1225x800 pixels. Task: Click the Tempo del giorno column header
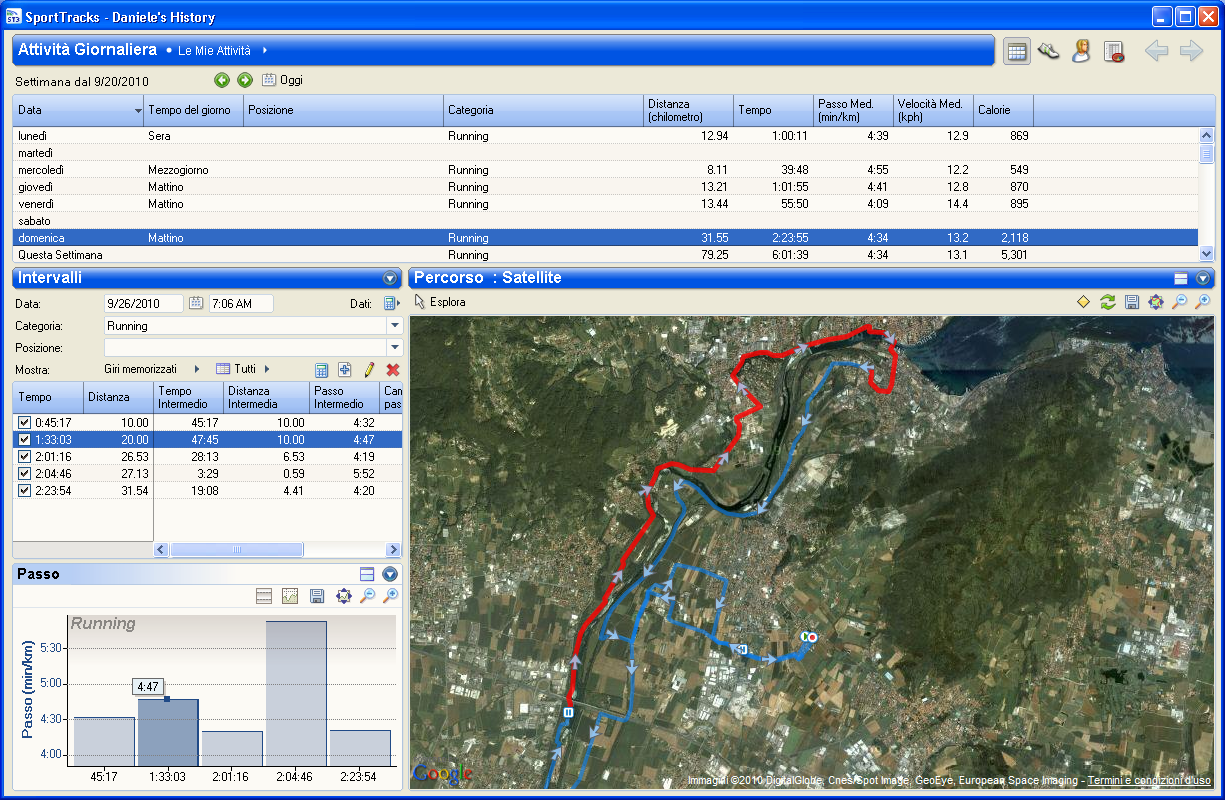pyautogui.click(x=194, y=110)
